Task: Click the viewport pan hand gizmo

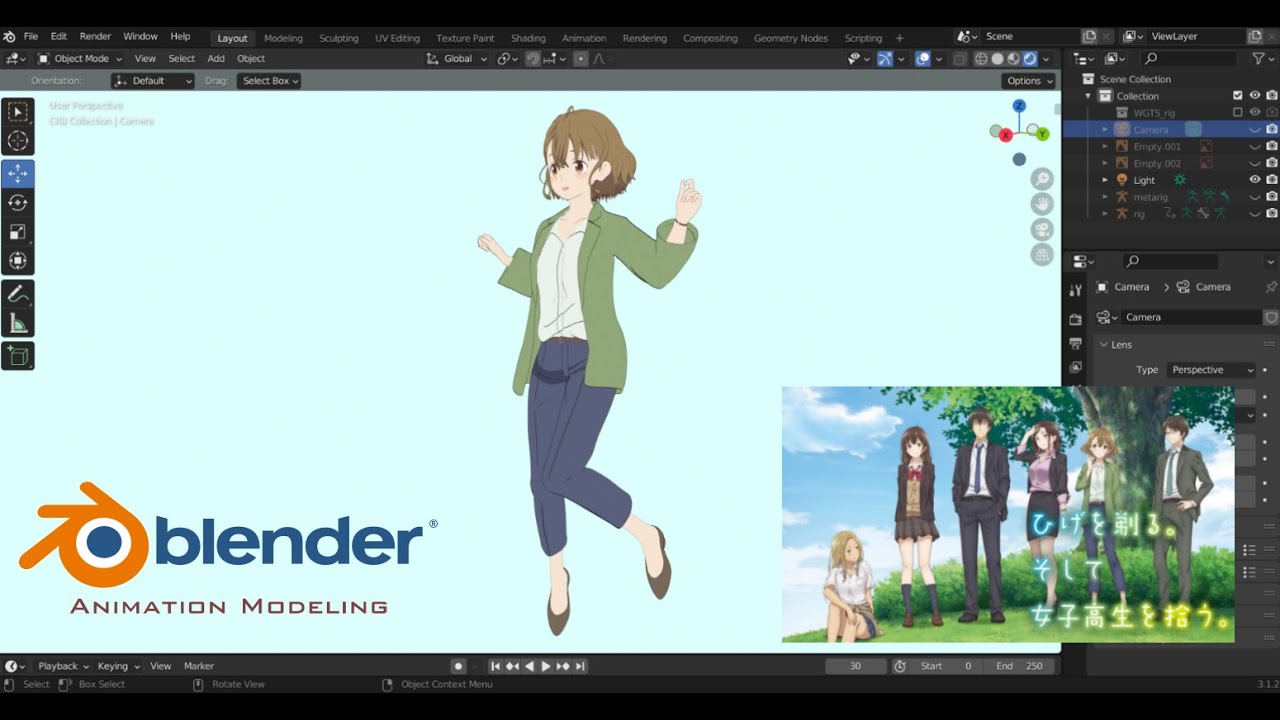Action: (x=1043, y=204)
